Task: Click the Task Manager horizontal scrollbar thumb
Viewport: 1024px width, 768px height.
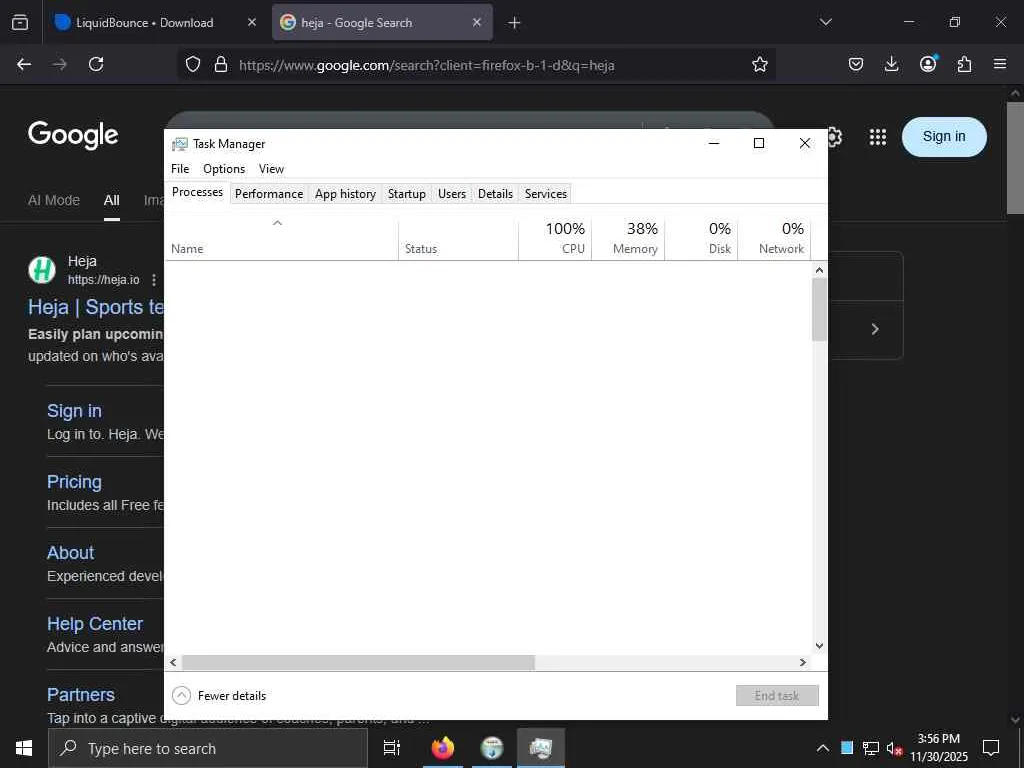Action: click(358, 662)
